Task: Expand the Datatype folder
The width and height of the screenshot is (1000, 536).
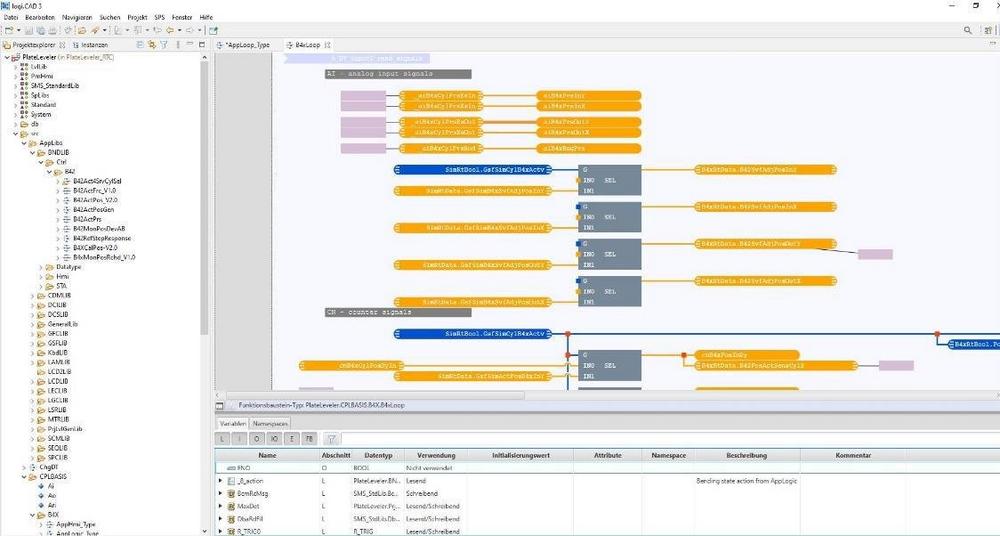Action: (41, 267)
